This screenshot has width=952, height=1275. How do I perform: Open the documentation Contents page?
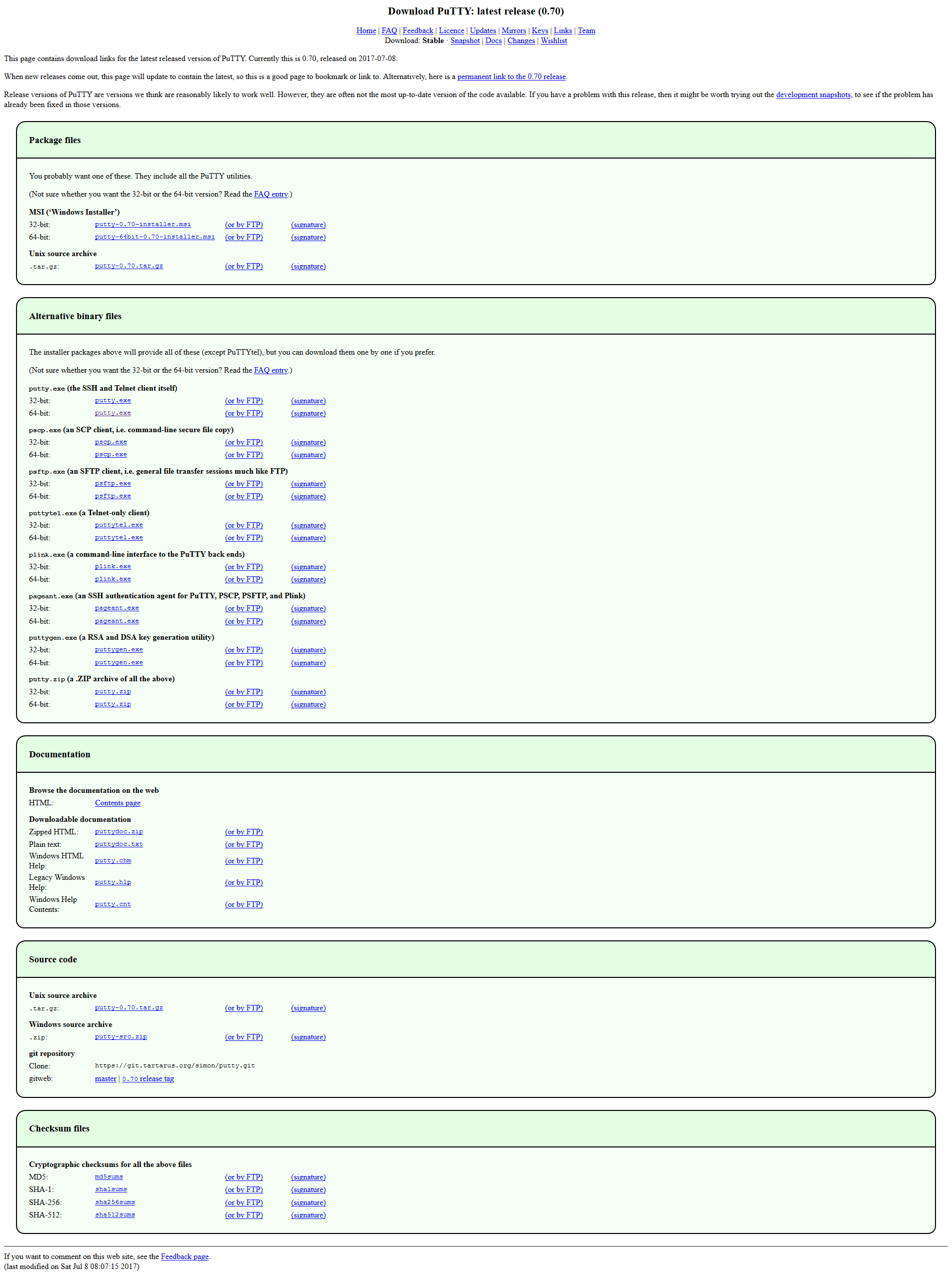point(118,803)
